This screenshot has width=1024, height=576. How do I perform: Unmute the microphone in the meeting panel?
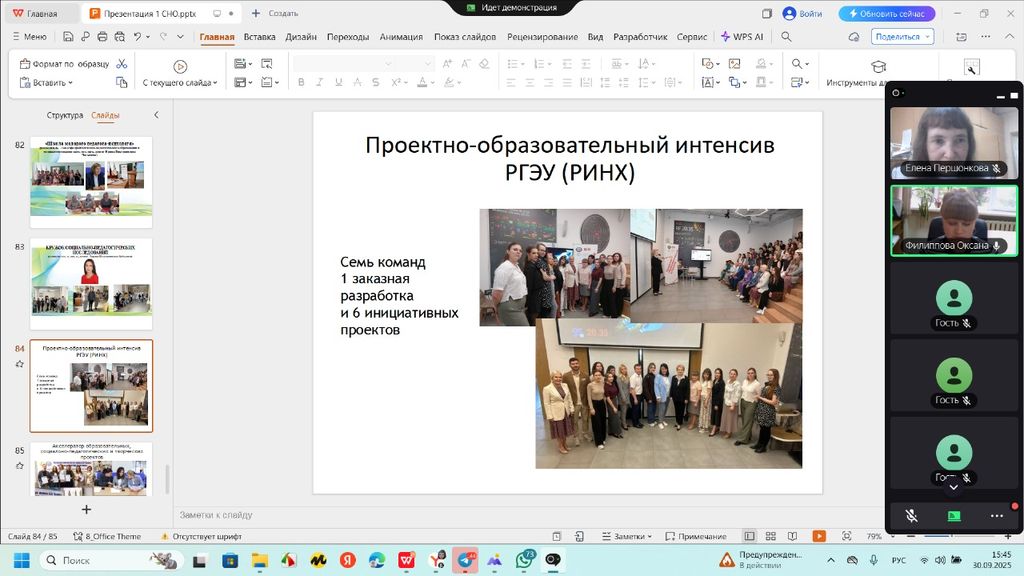(x=911, y=516)
